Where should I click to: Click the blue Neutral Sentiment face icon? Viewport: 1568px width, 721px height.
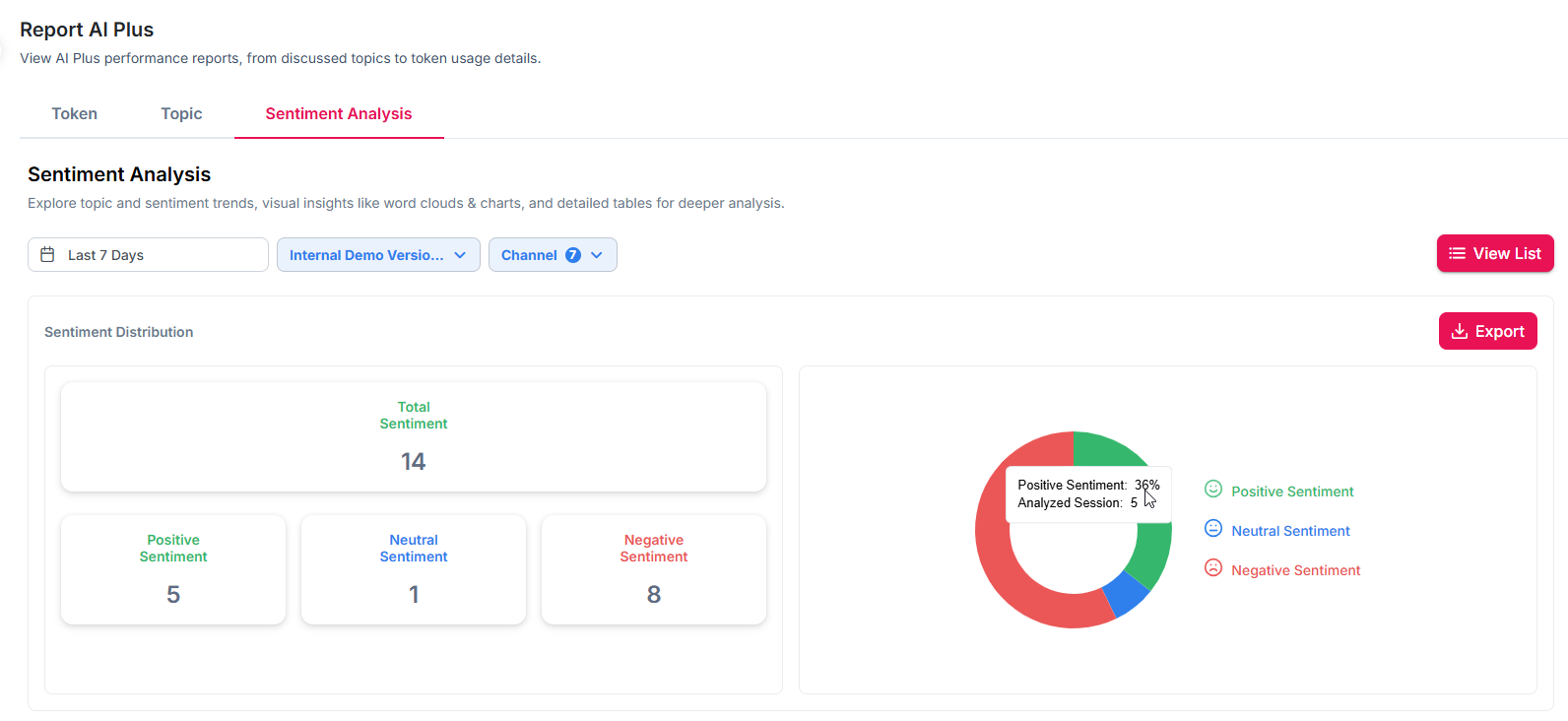1213,529
